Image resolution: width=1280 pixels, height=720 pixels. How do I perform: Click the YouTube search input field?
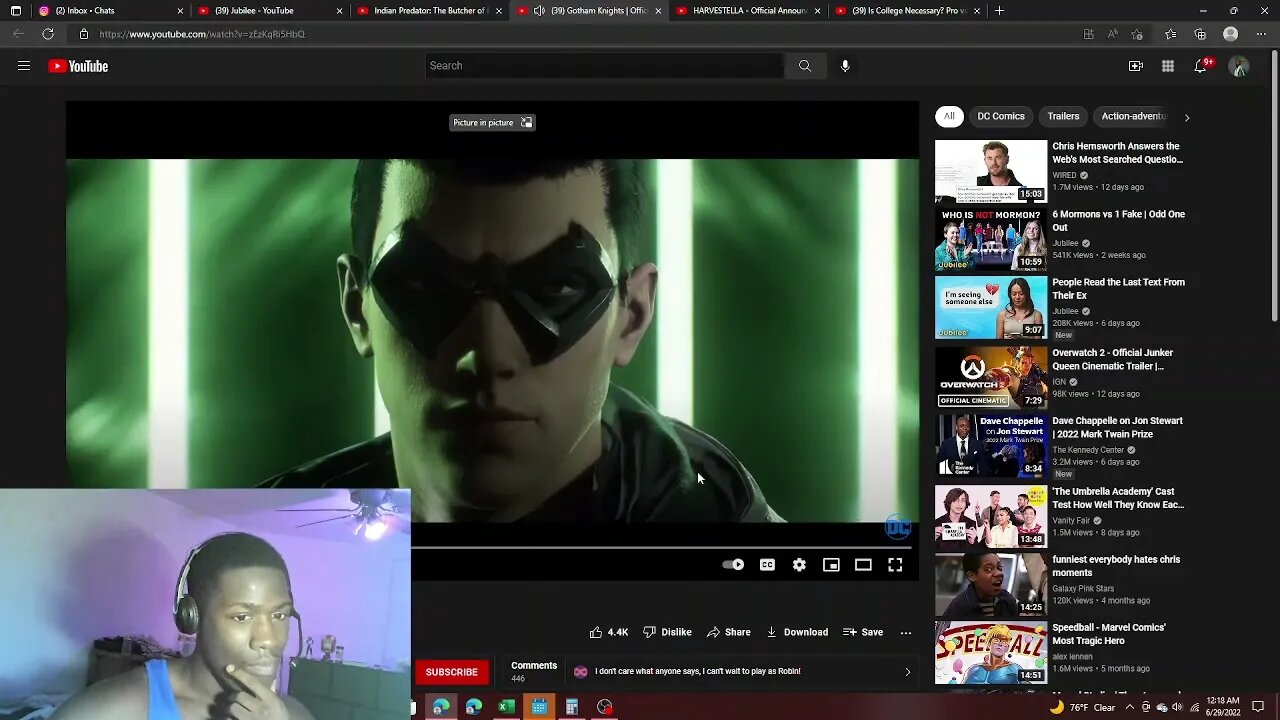tap(605, 66)
